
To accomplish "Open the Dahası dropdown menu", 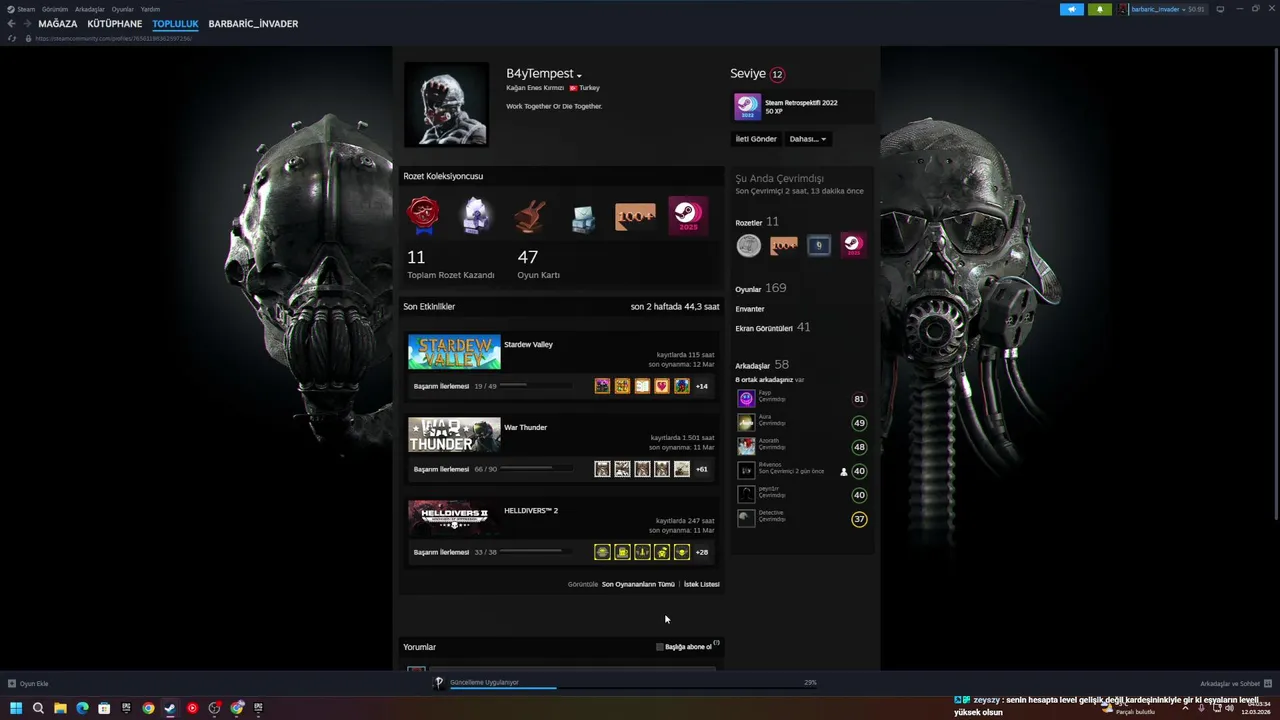I will pos(807,139).
